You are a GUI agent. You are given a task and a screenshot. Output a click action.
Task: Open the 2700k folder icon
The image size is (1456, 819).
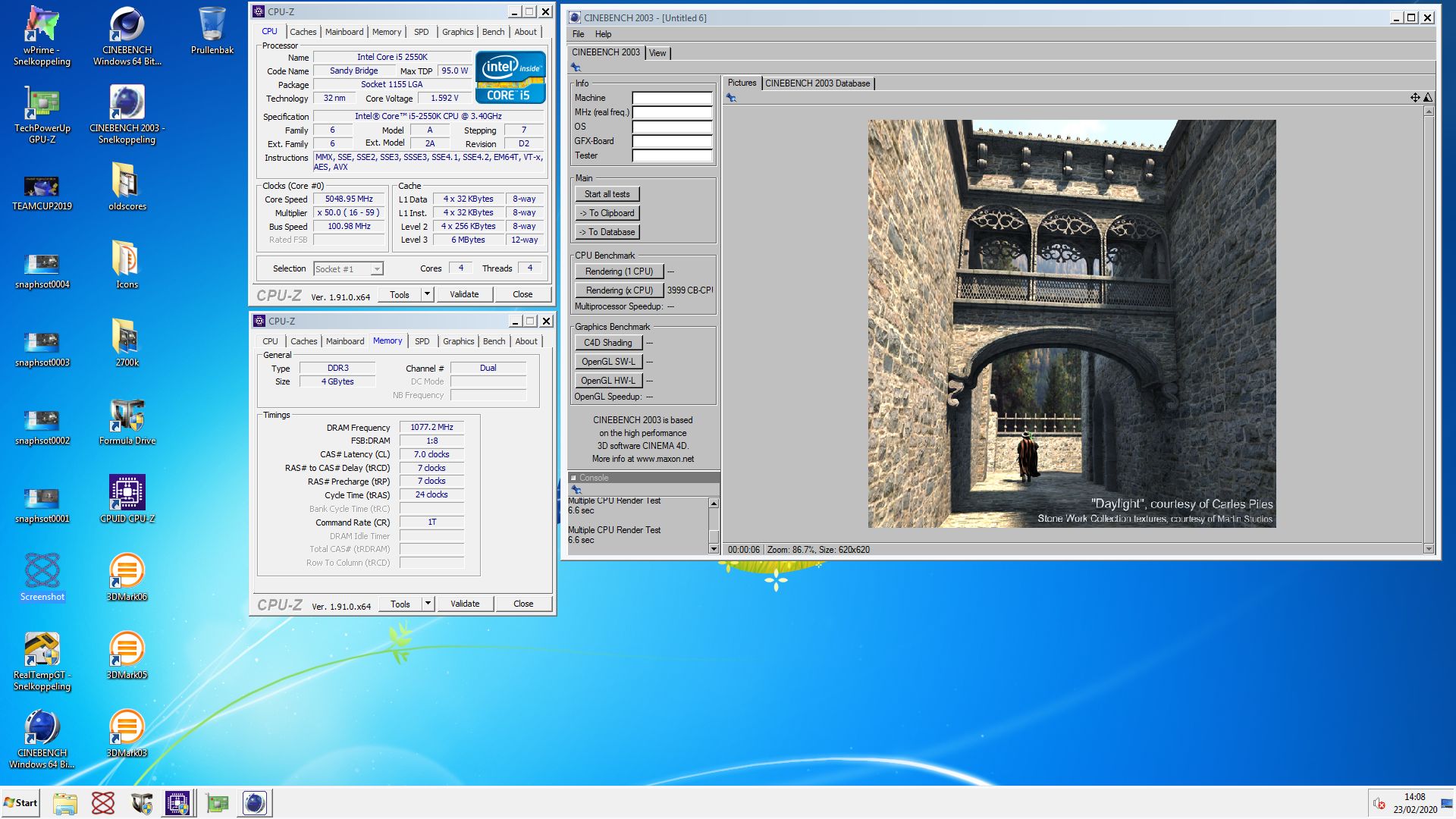tap(127, 343)
